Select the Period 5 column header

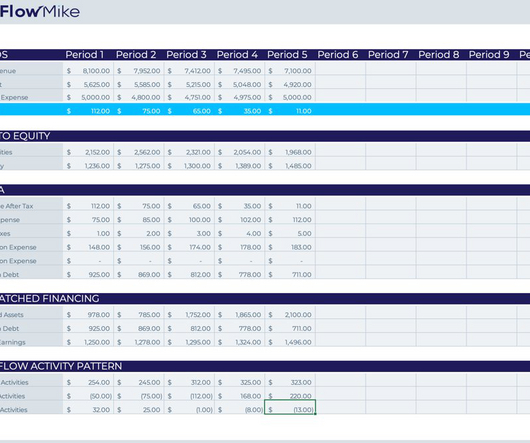[287, 55]
